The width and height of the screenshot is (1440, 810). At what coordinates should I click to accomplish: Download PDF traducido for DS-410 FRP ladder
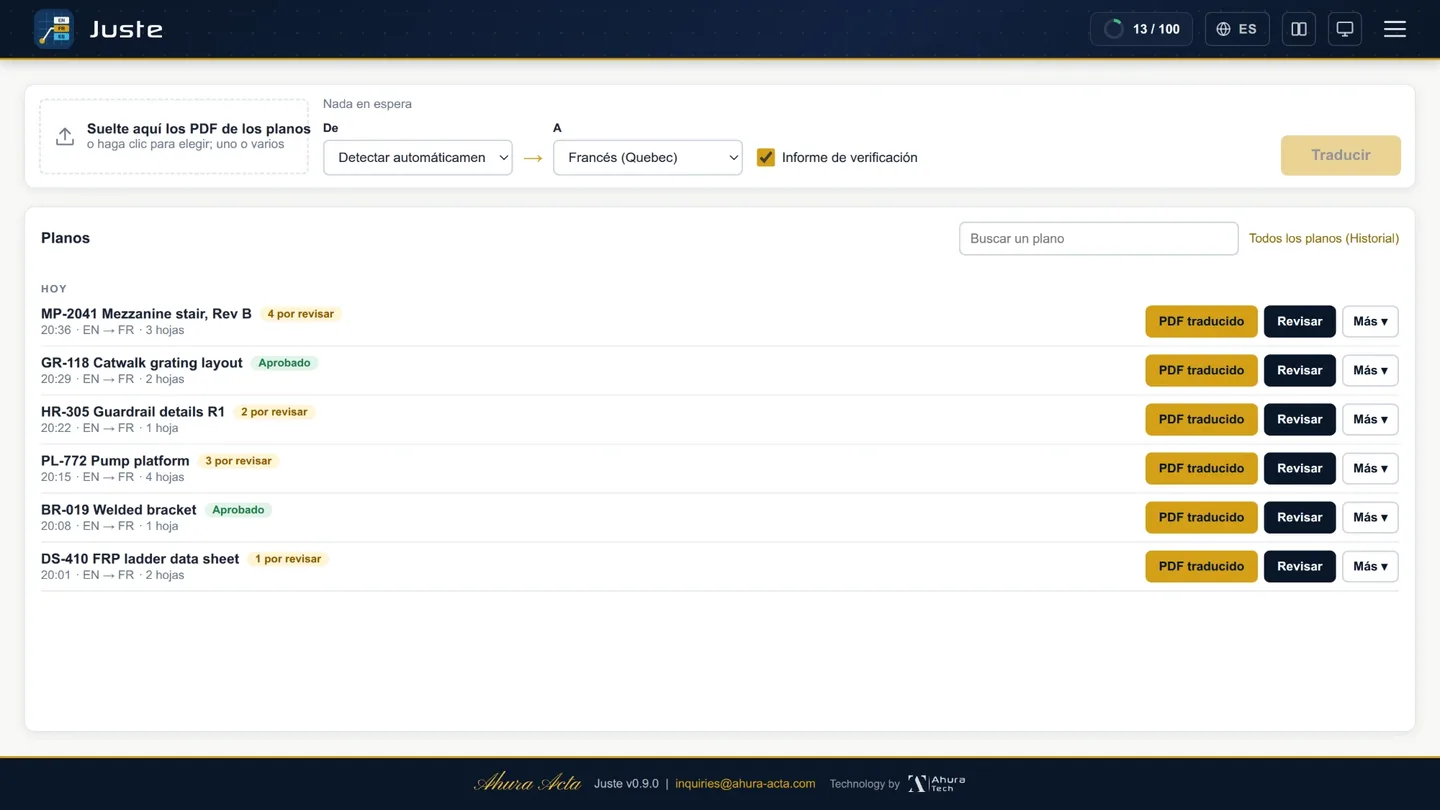tap(1201, 566)
